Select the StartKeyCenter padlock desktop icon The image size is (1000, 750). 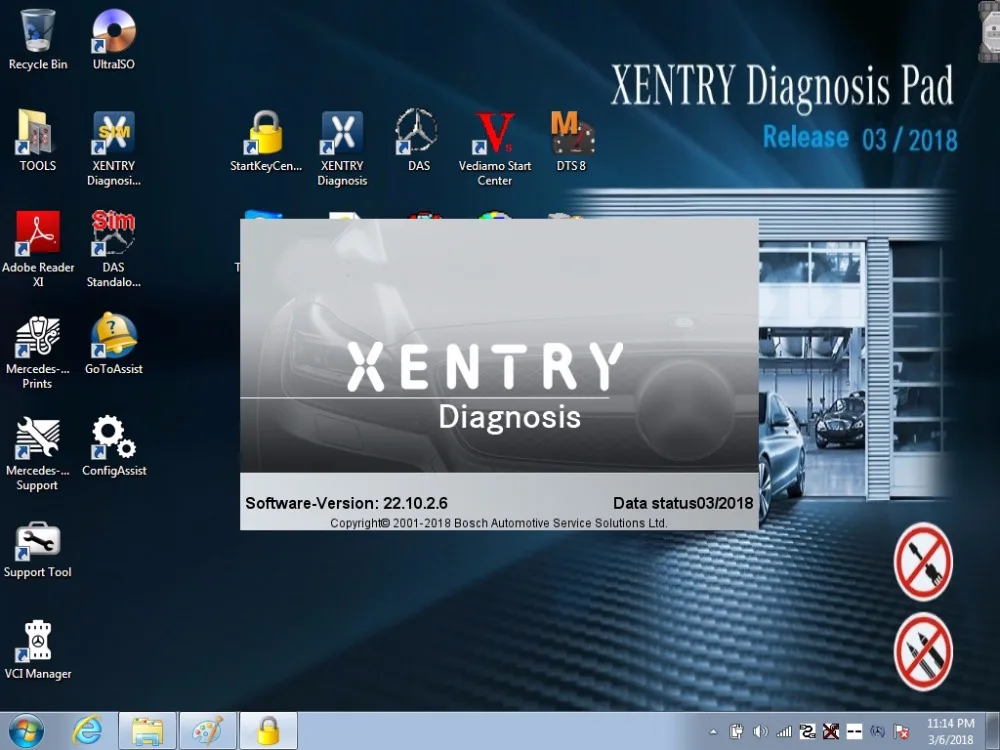[266, 141]
